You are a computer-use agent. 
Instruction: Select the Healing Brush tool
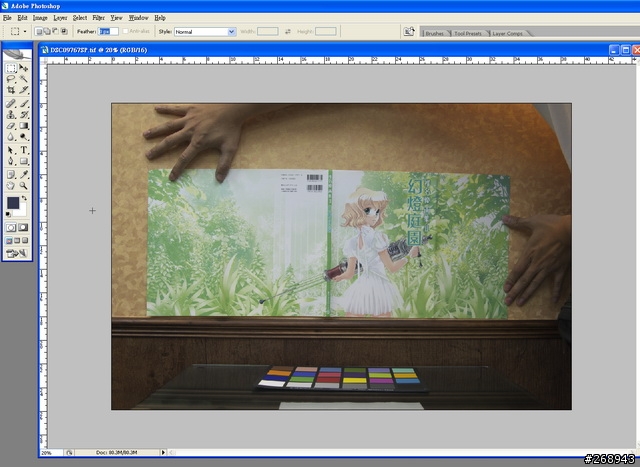11,104
